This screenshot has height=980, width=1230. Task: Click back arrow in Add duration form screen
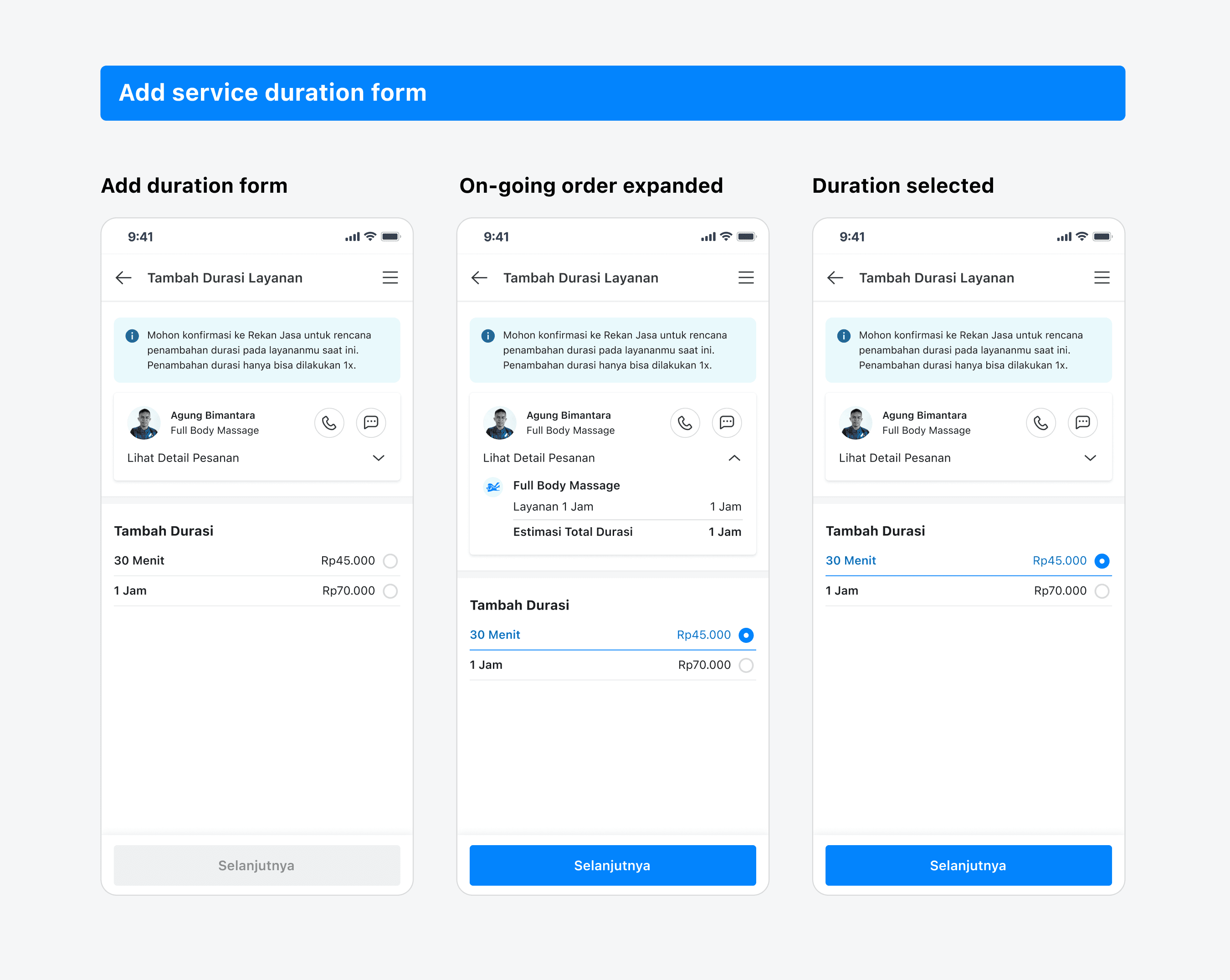coord(123,278)
